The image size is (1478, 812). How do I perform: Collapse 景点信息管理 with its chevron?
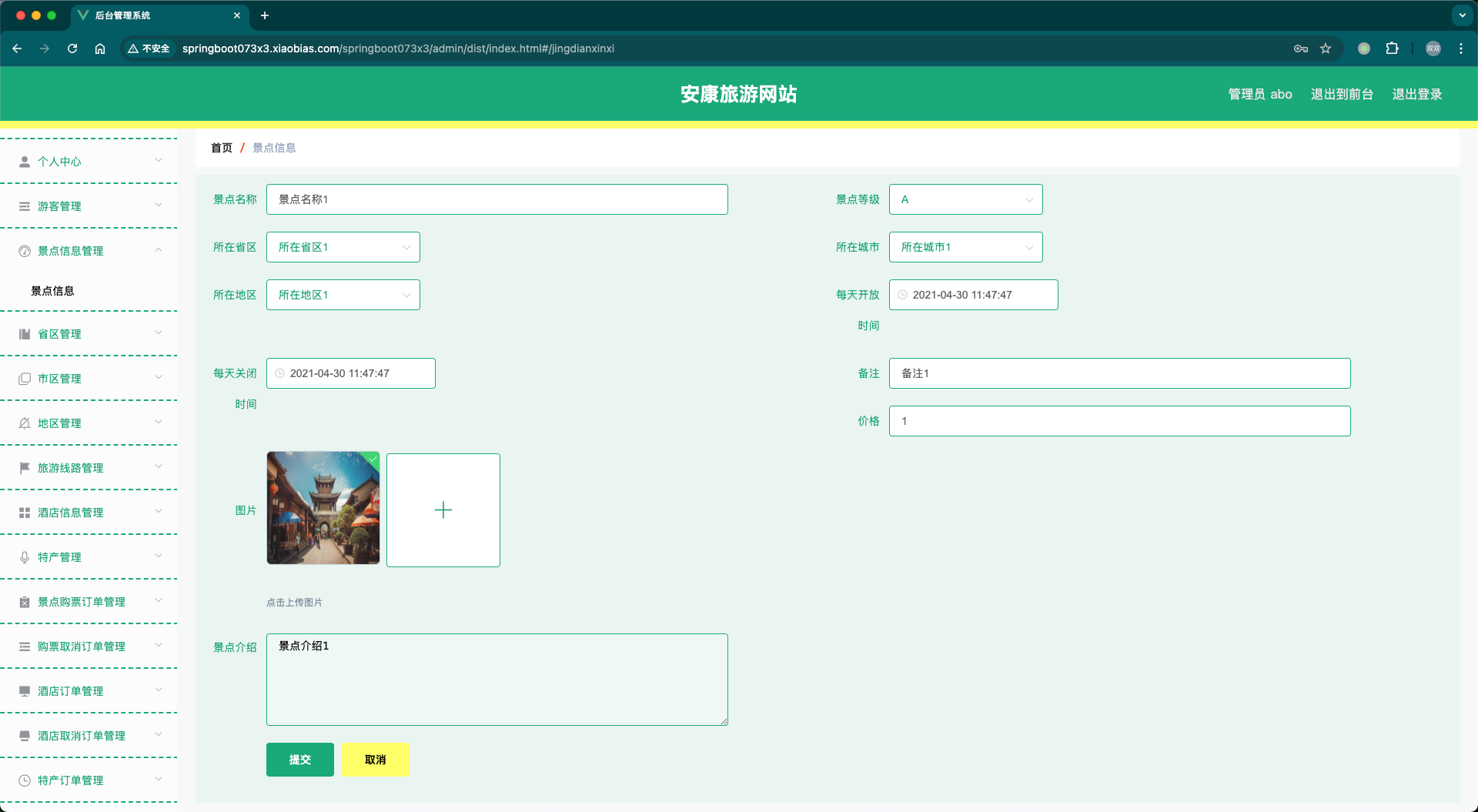pos(159,249)
